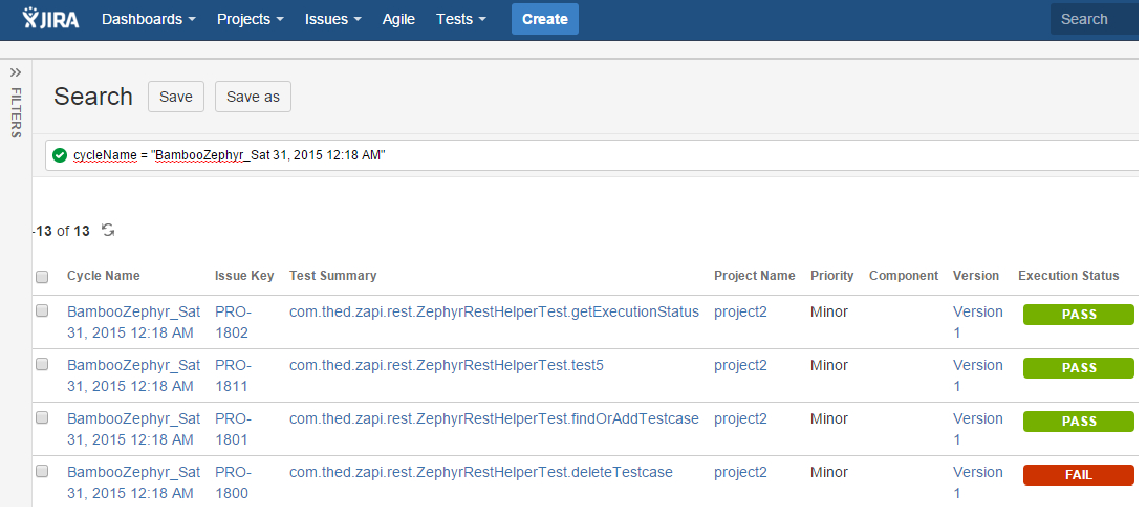
Task: Sort by Version column header
Action: [976, 275]
